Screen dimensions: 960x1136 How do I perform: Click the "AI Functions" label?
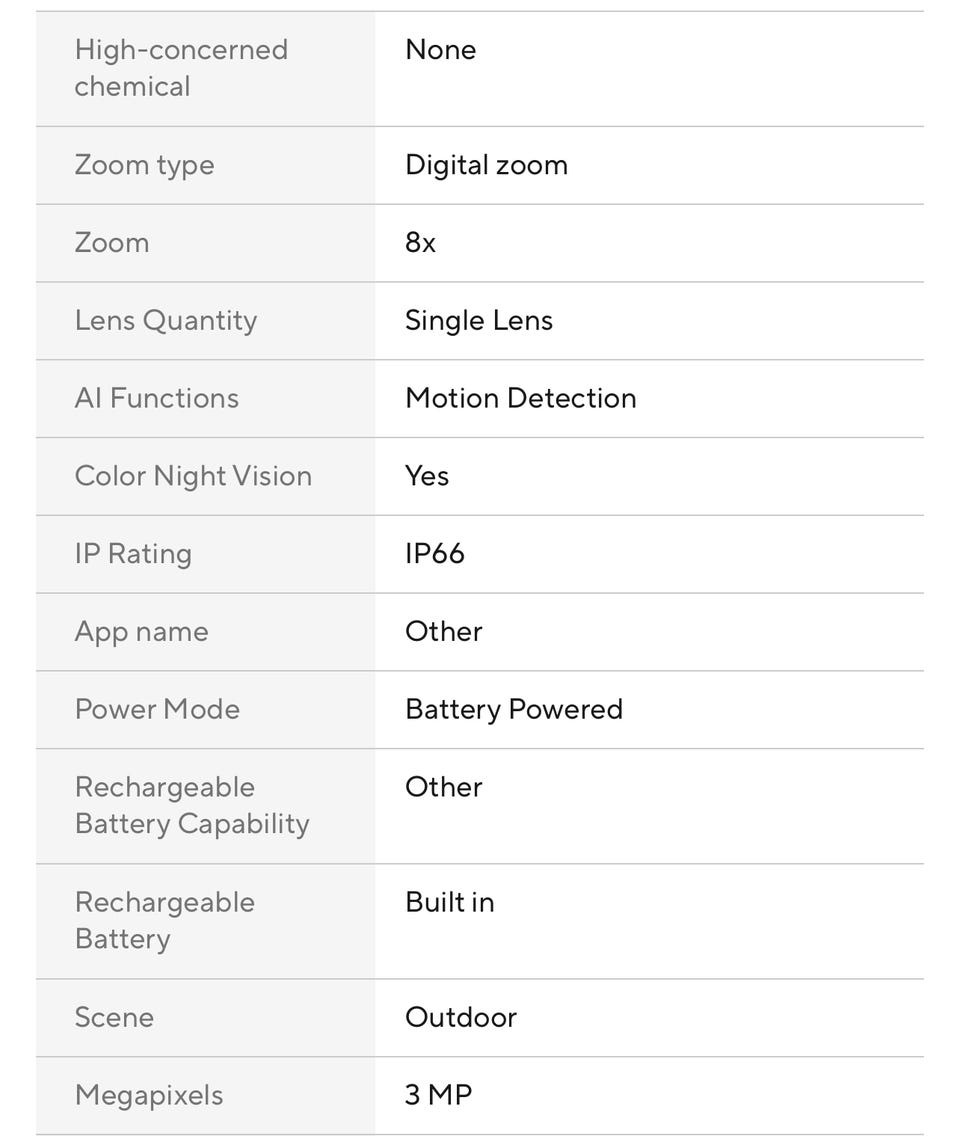click(x=157, y=398)
